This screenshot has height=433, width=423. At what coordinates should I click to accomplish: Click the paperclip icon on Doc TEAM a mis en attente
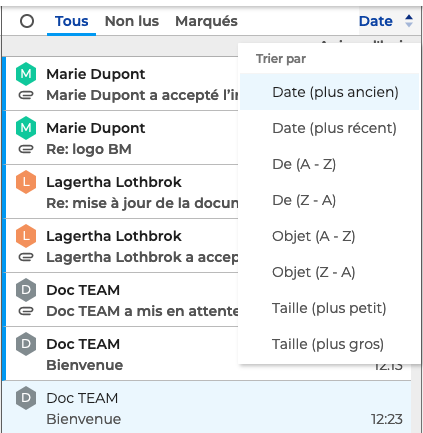pos(26,311)
